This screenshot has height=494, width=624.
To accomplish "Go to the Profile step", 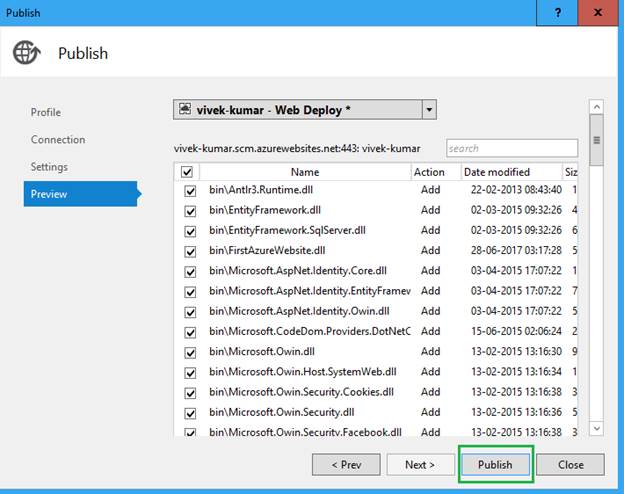I will (46, 112).
